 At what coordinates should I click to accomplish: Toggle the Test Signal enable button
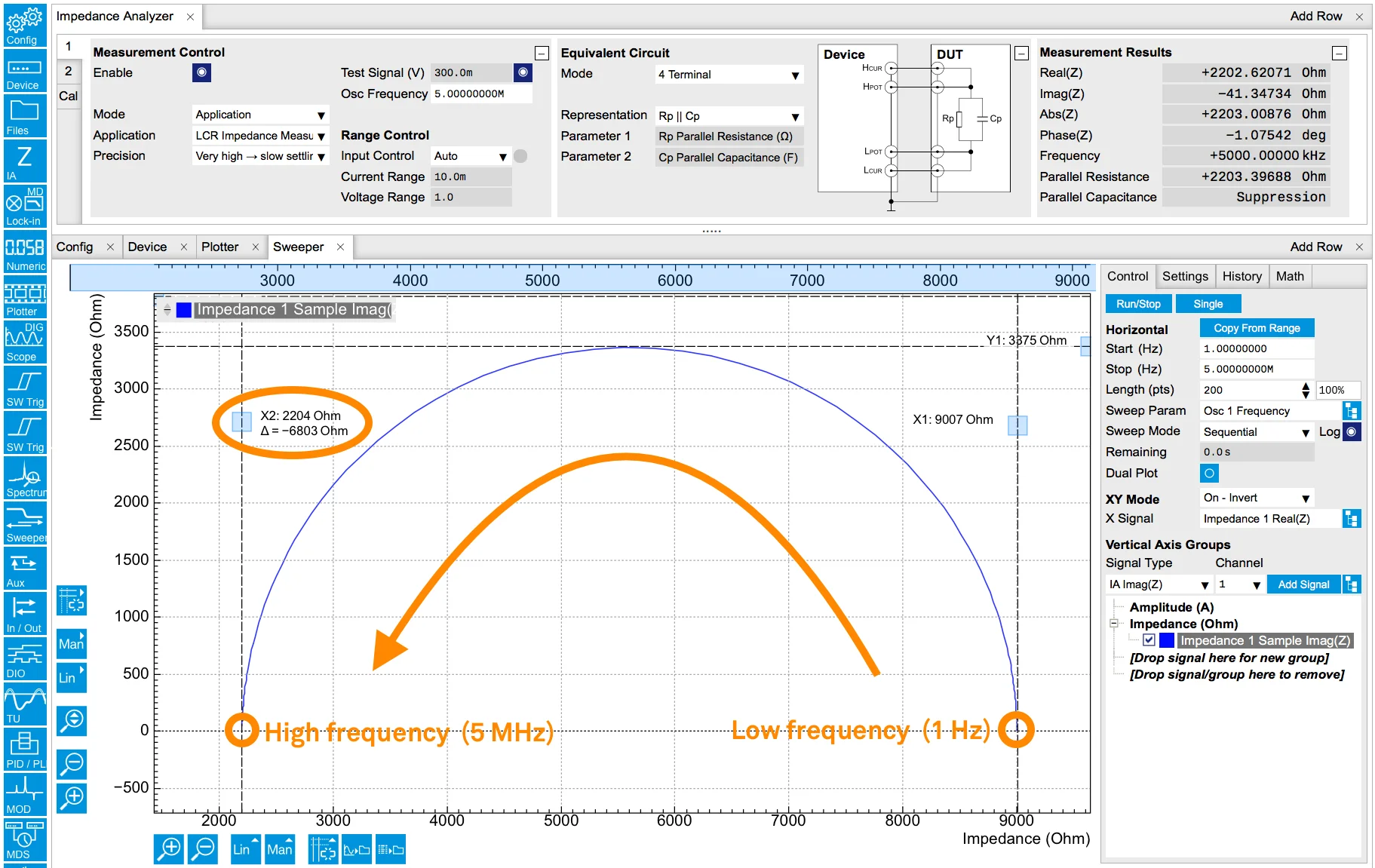click(523, 72)
